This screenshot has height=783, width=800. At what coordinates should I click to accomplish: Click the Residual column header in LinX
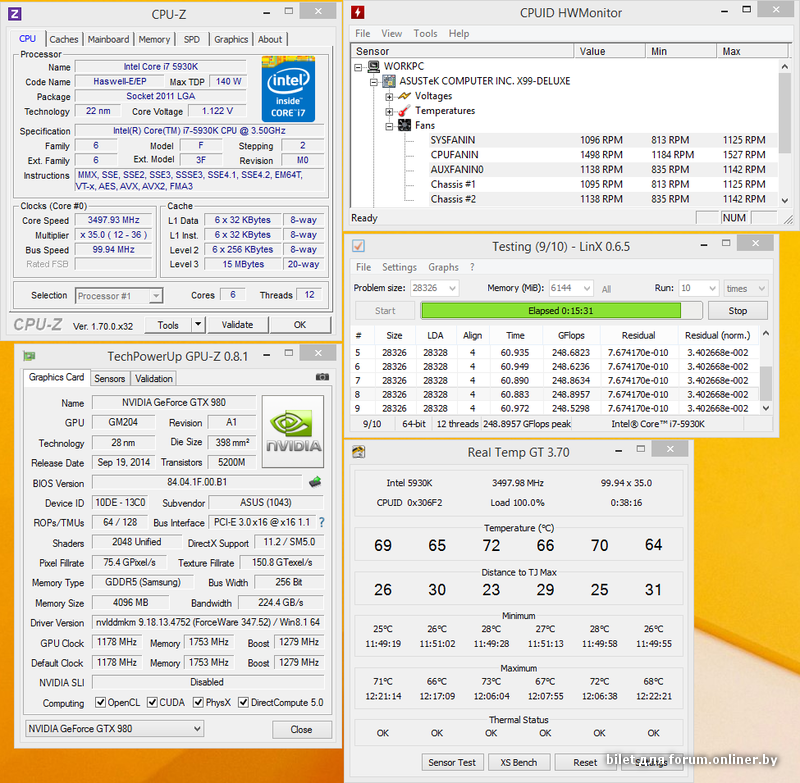click(x=638, y=335)
